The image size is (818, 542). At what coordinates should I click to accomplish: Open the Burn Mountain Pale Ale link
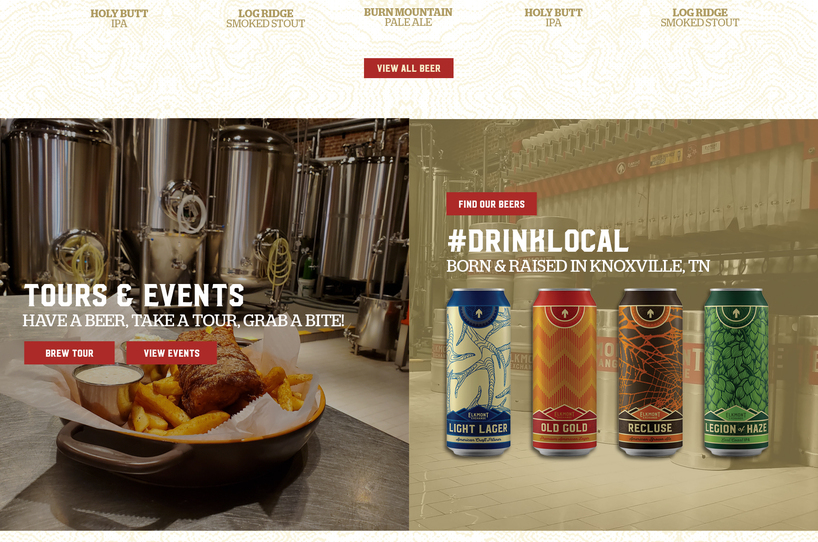[x=408, y=17]
